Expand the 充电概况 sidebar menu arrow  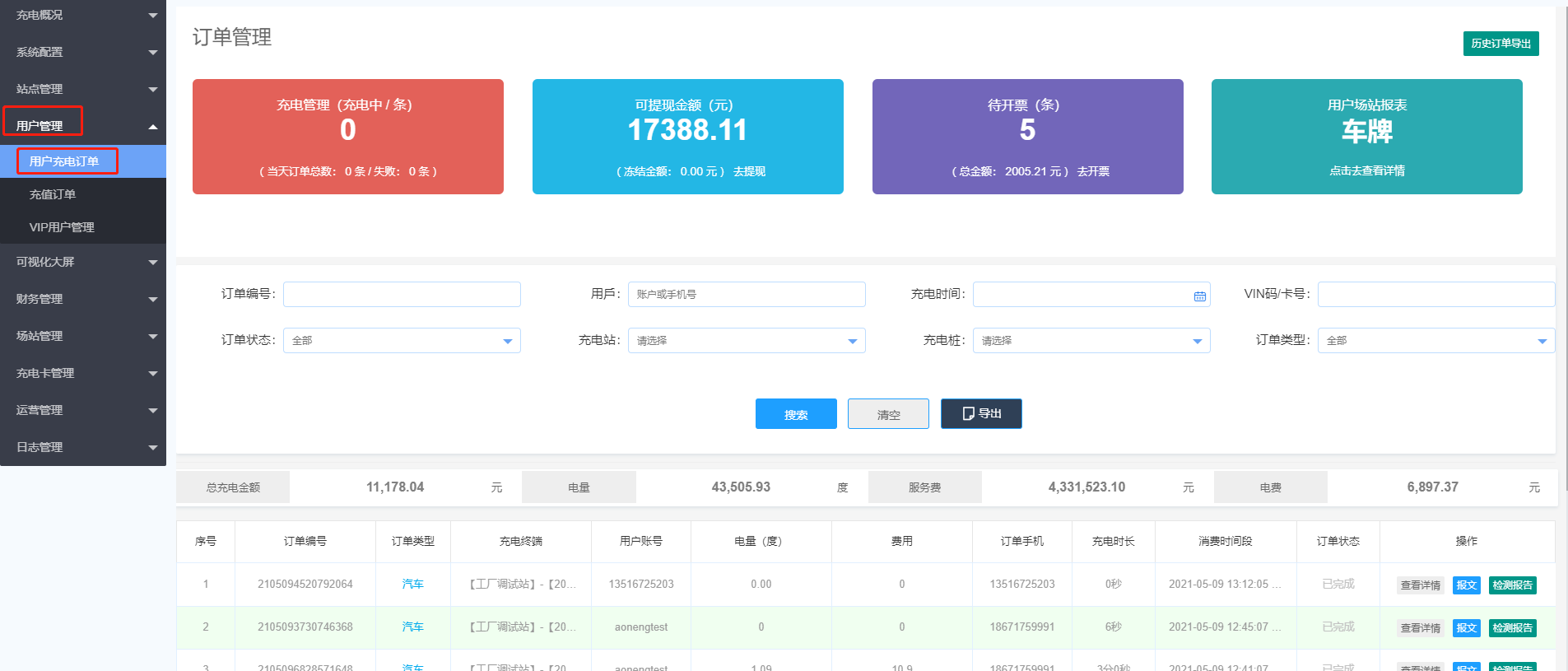pos(152,16)
